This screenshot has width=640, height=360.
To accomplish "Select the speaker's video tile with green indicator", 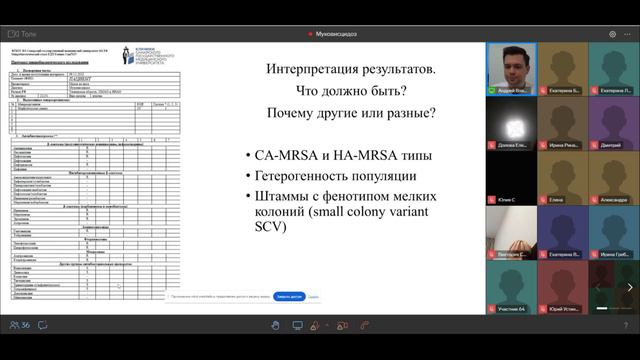I will (511, 69).
